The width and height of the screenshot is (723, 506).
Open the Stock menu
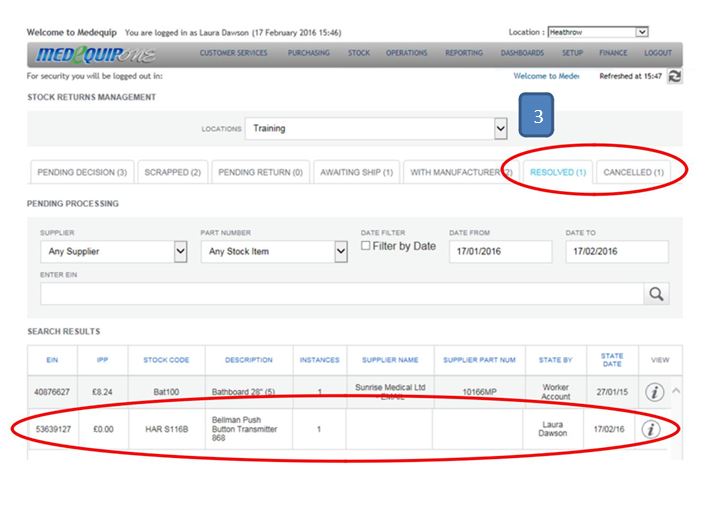359,53
